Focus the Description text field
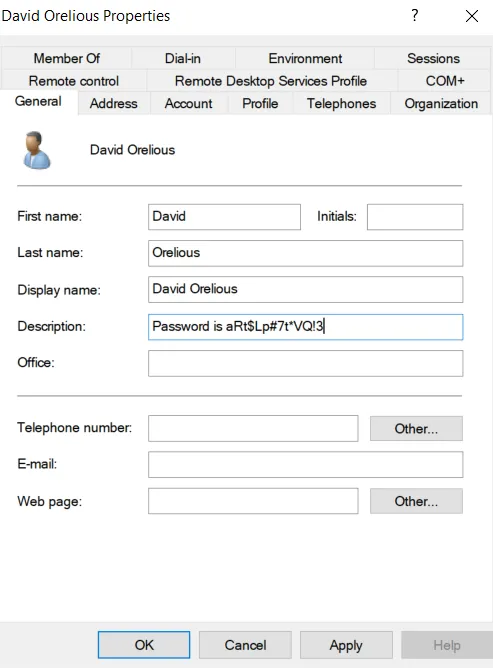 [306, 327]
